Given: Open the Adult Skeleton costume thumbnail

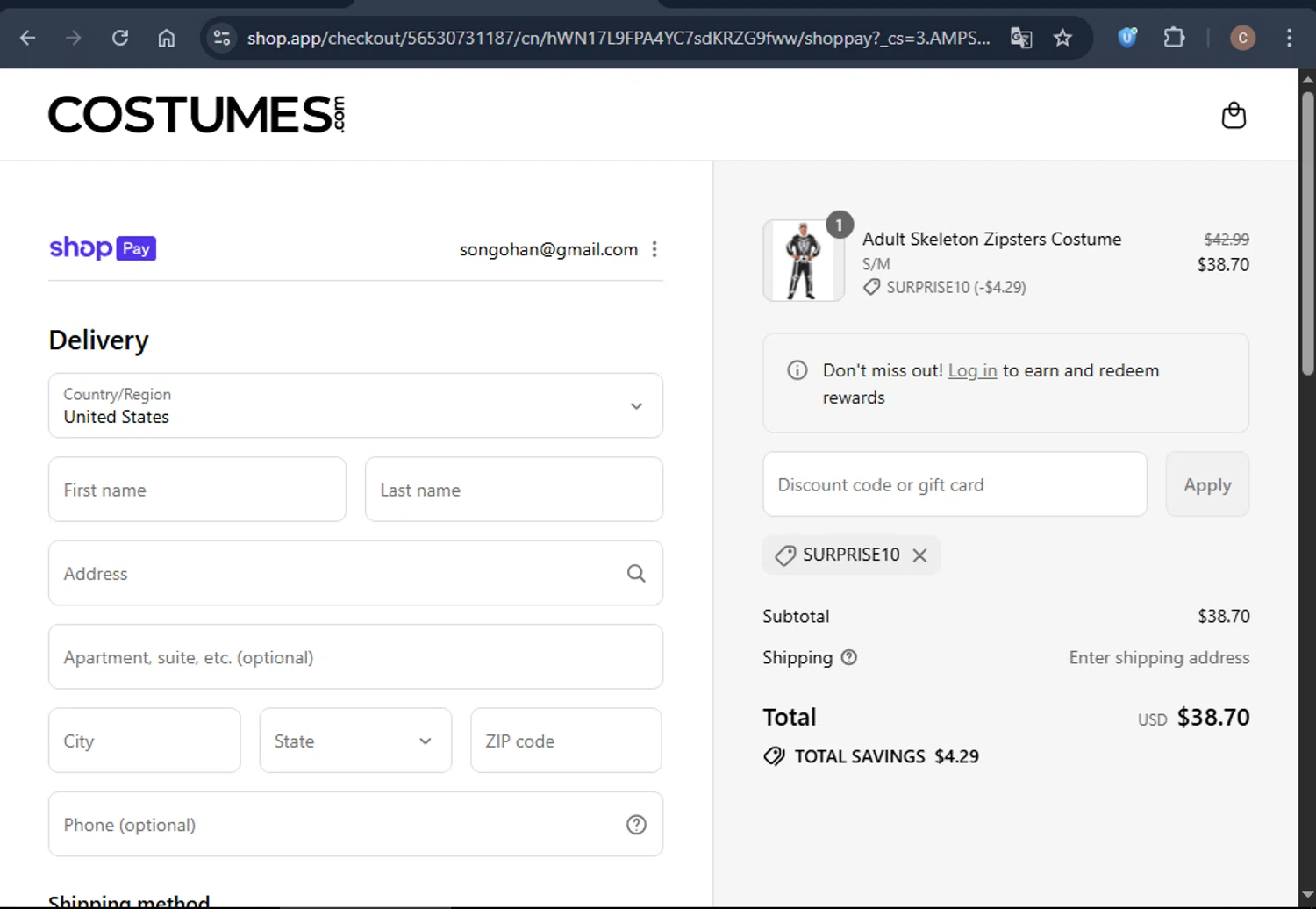Looking at the screenshot, I should (804, 261).
